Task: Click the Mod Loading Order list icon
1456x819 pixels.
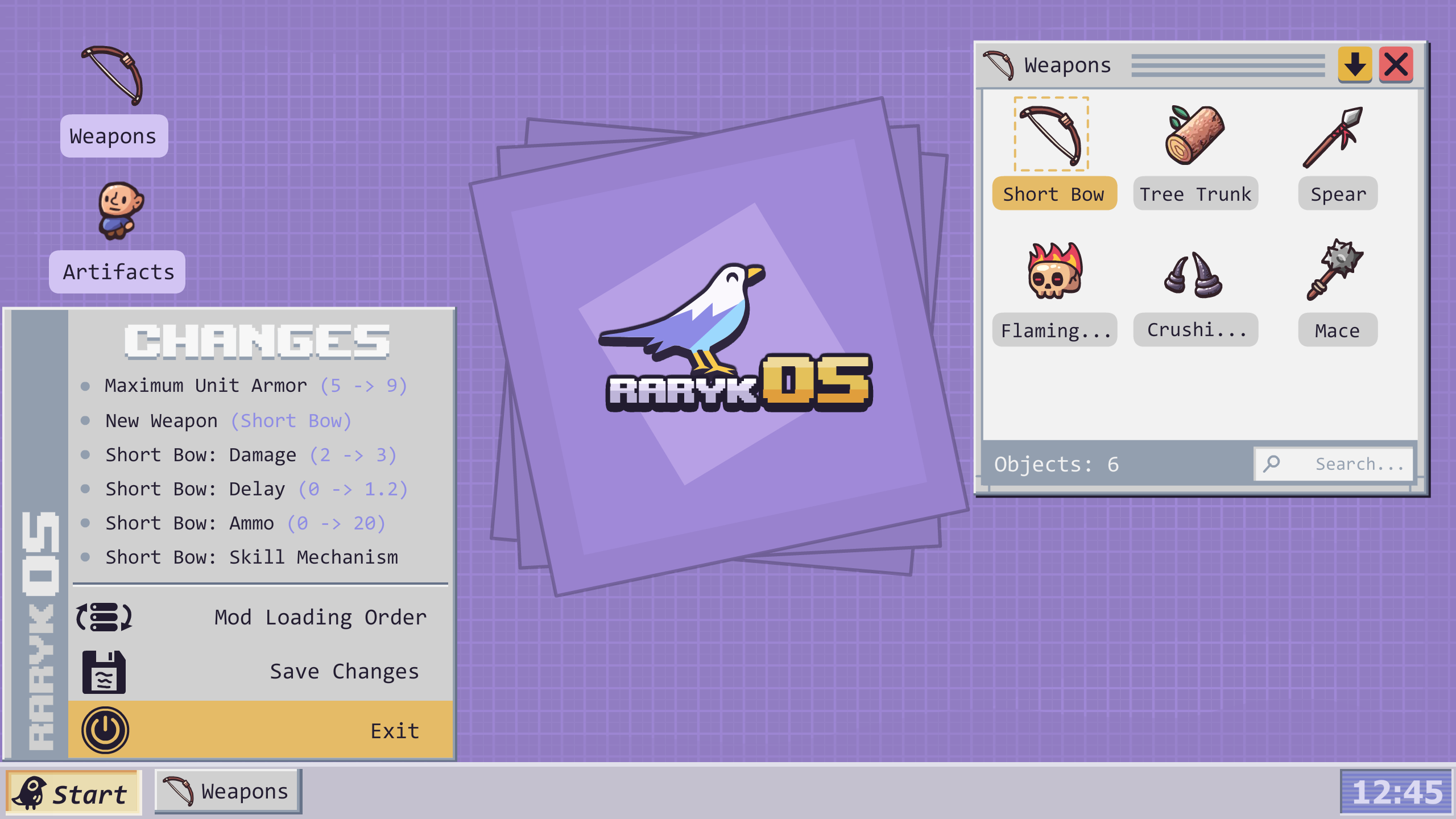Action: pyautogui.click(x=104, y=617)
